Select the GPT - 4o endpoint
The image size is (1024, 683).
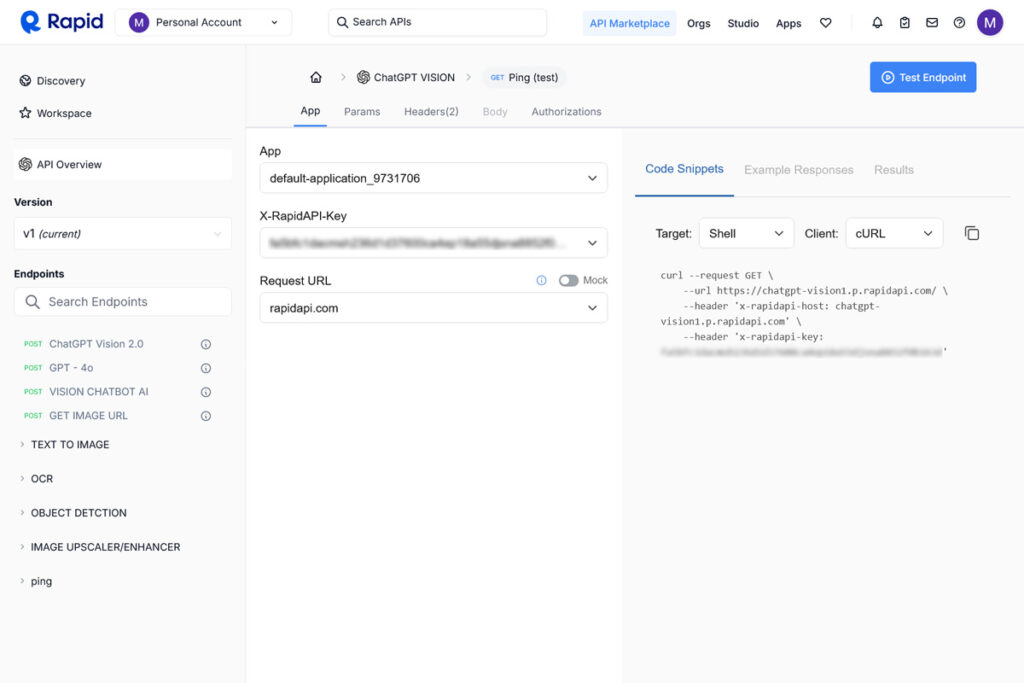pos(71,368)
